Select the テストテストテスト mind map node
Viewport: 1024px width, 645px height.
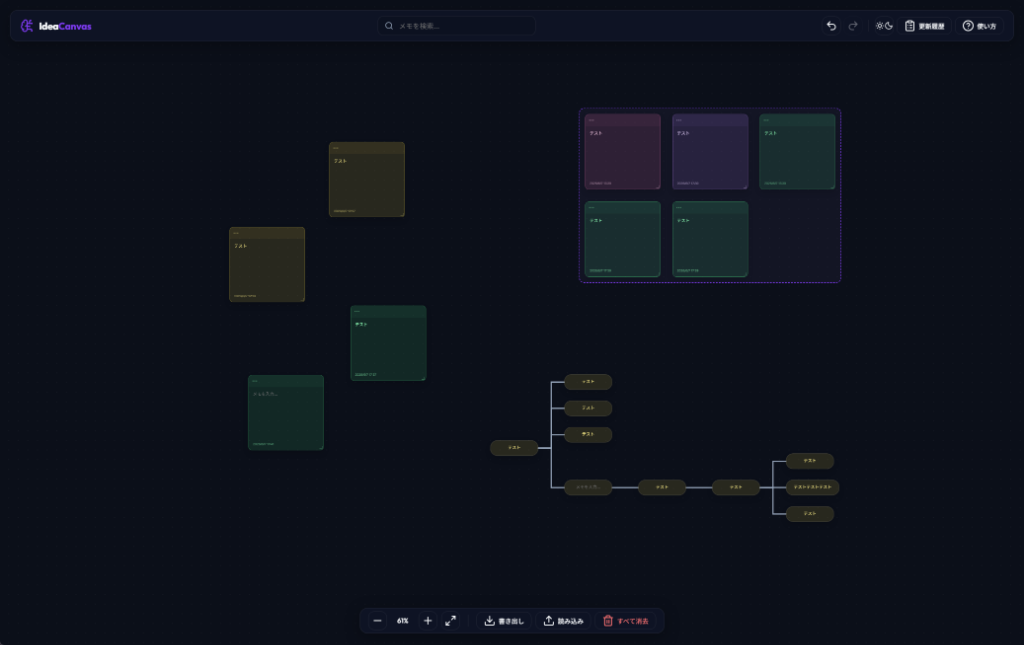pos(812,487)
